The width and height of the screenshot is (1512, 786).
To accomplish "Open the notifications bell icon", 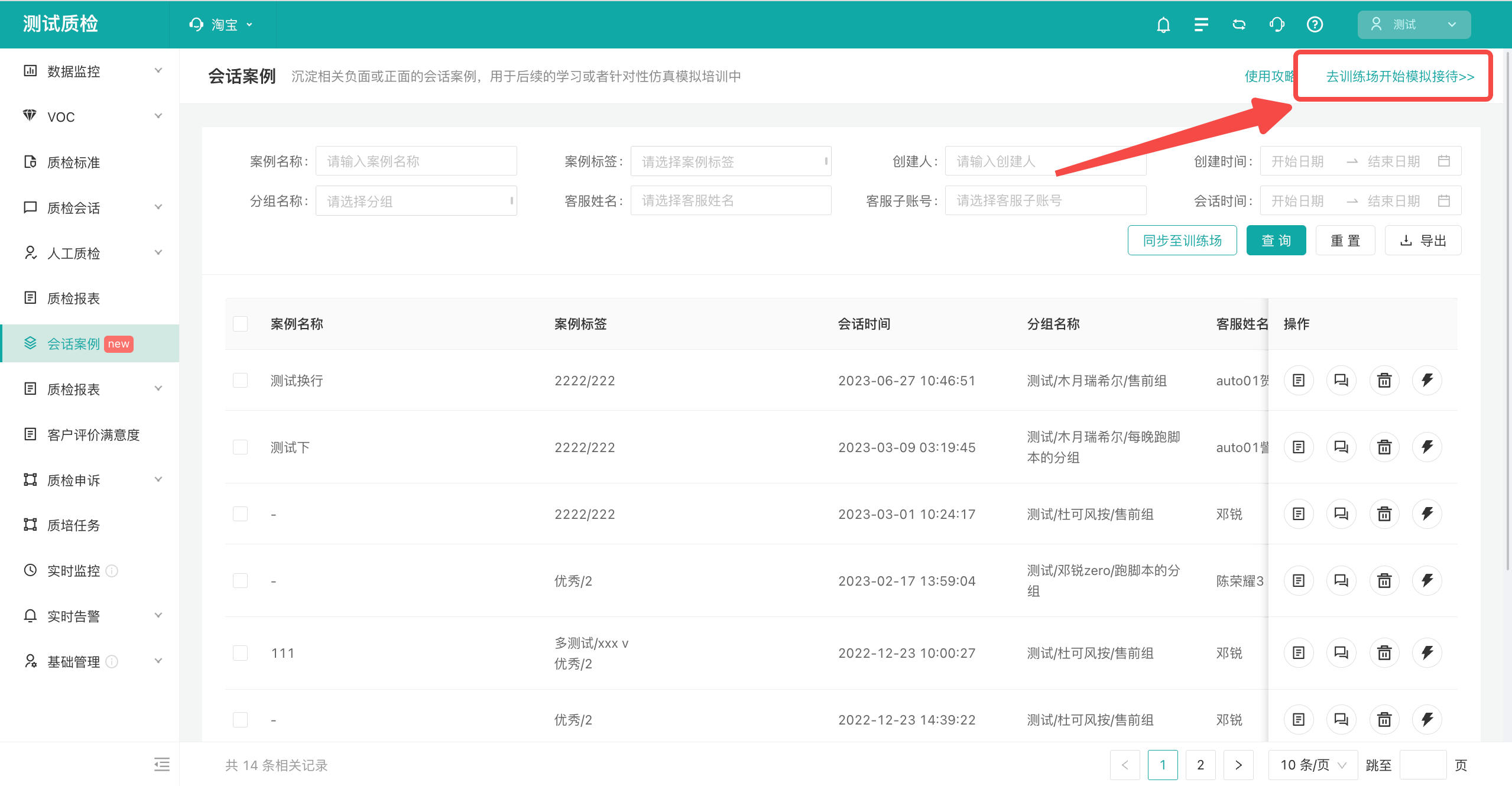I will click(x=1163, y=25).
